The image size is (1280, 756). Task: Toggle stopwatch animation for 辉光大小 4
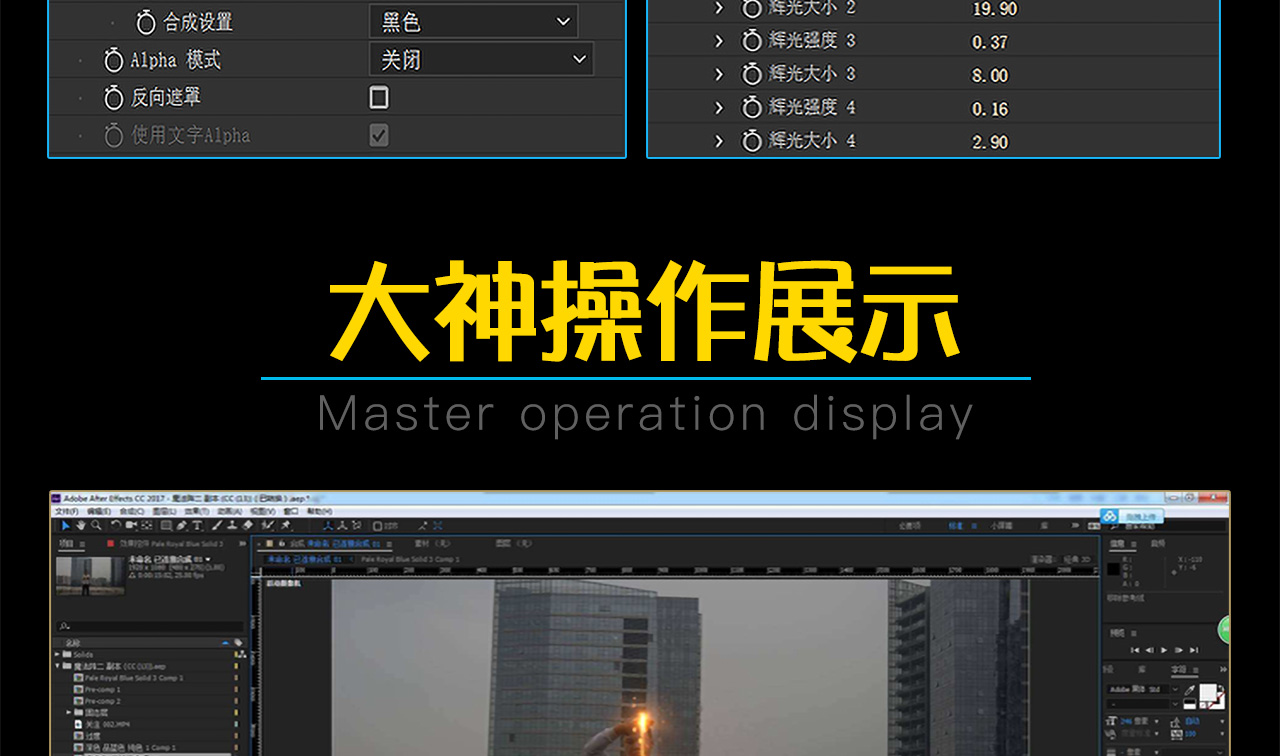point(752,141)
